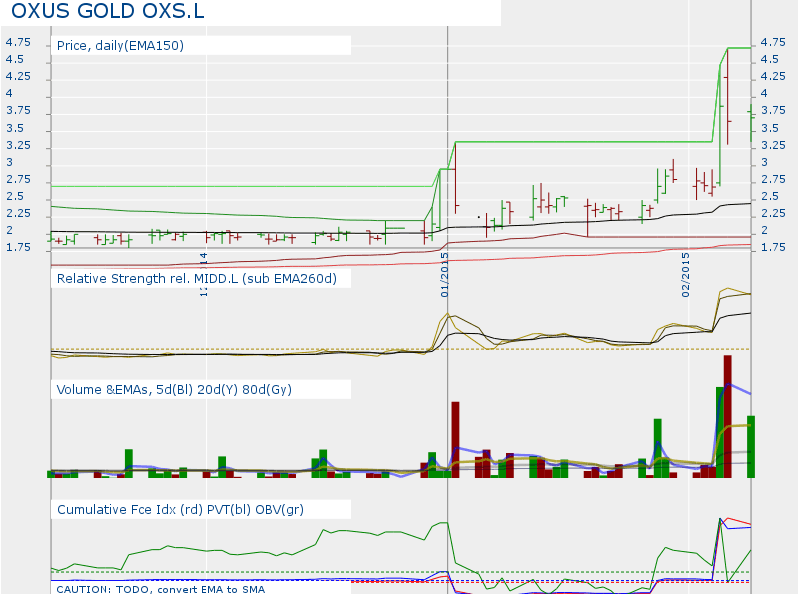Click the Cumulative Fce Idx PVT OBV label

[x=180, y=510]
